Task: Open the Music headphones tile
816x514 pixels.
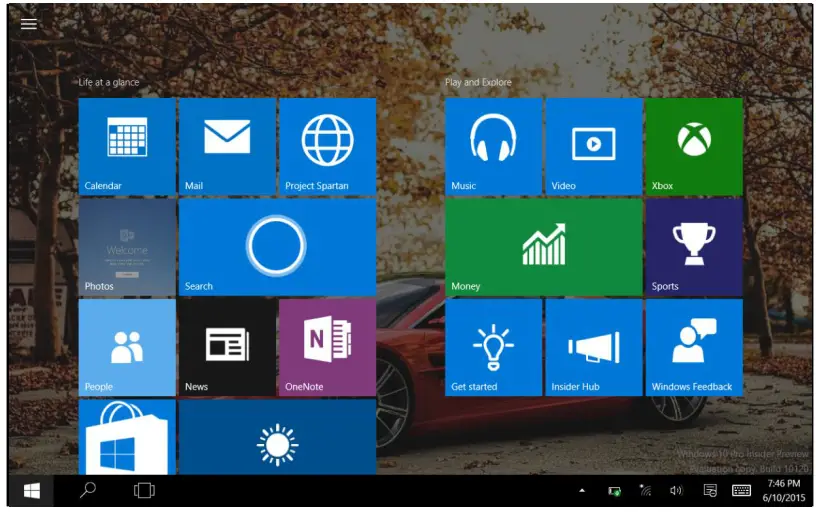Action: (493, 146)
